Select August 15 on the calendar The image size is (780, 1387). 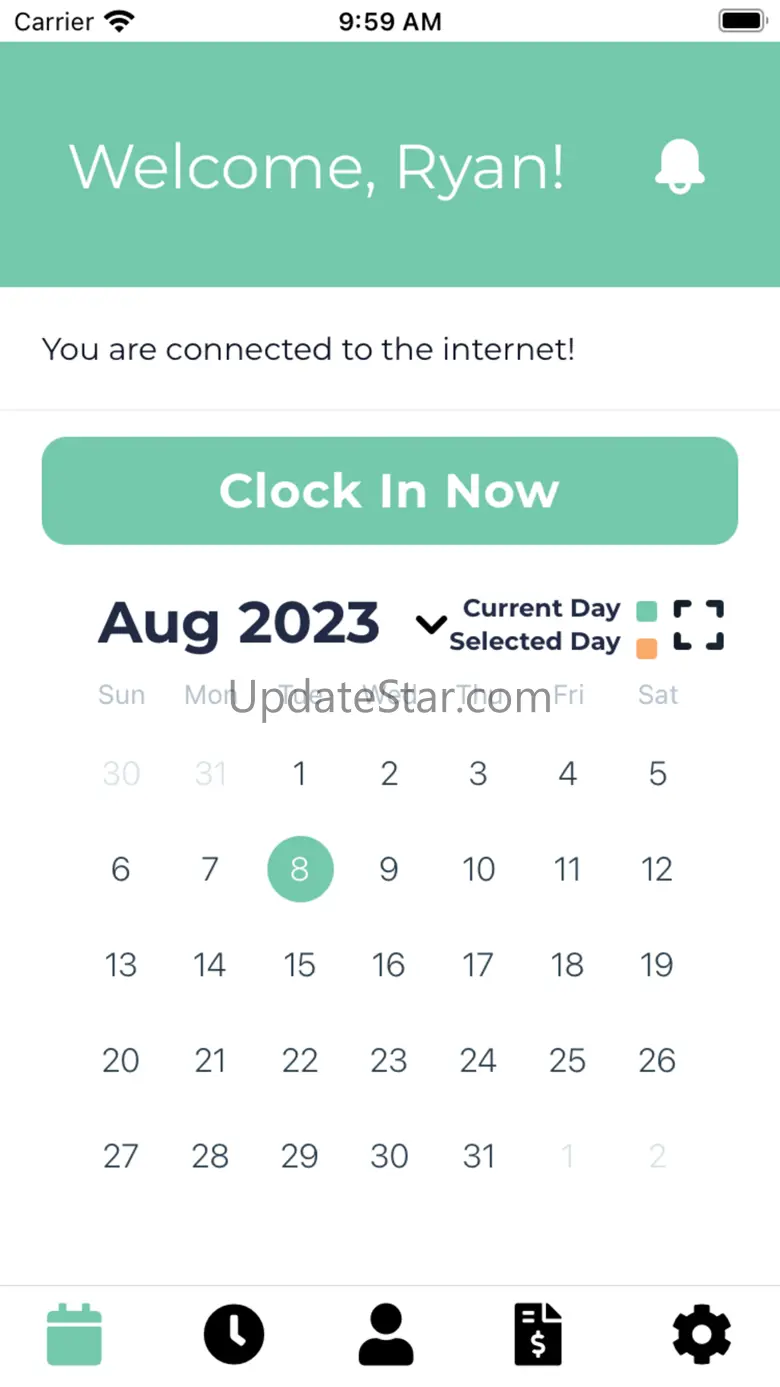tap(300, 965)
